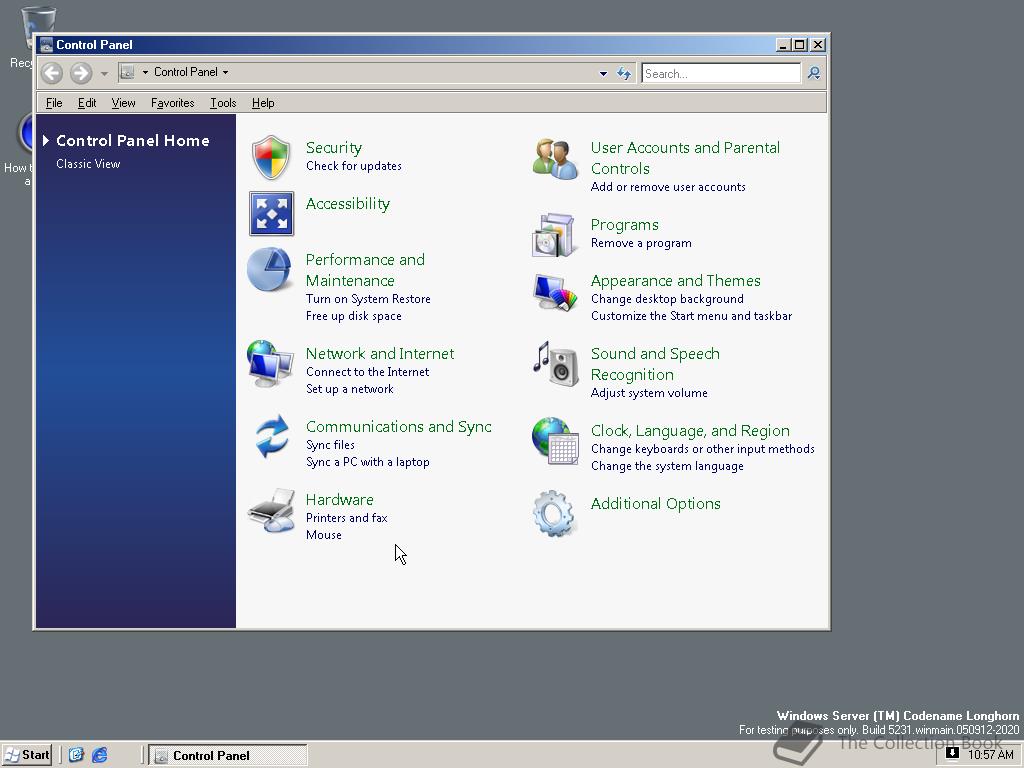The image size is (1024, 768).
Task: Launch Internet Explorer from quick launch
Action: point(99,755)
